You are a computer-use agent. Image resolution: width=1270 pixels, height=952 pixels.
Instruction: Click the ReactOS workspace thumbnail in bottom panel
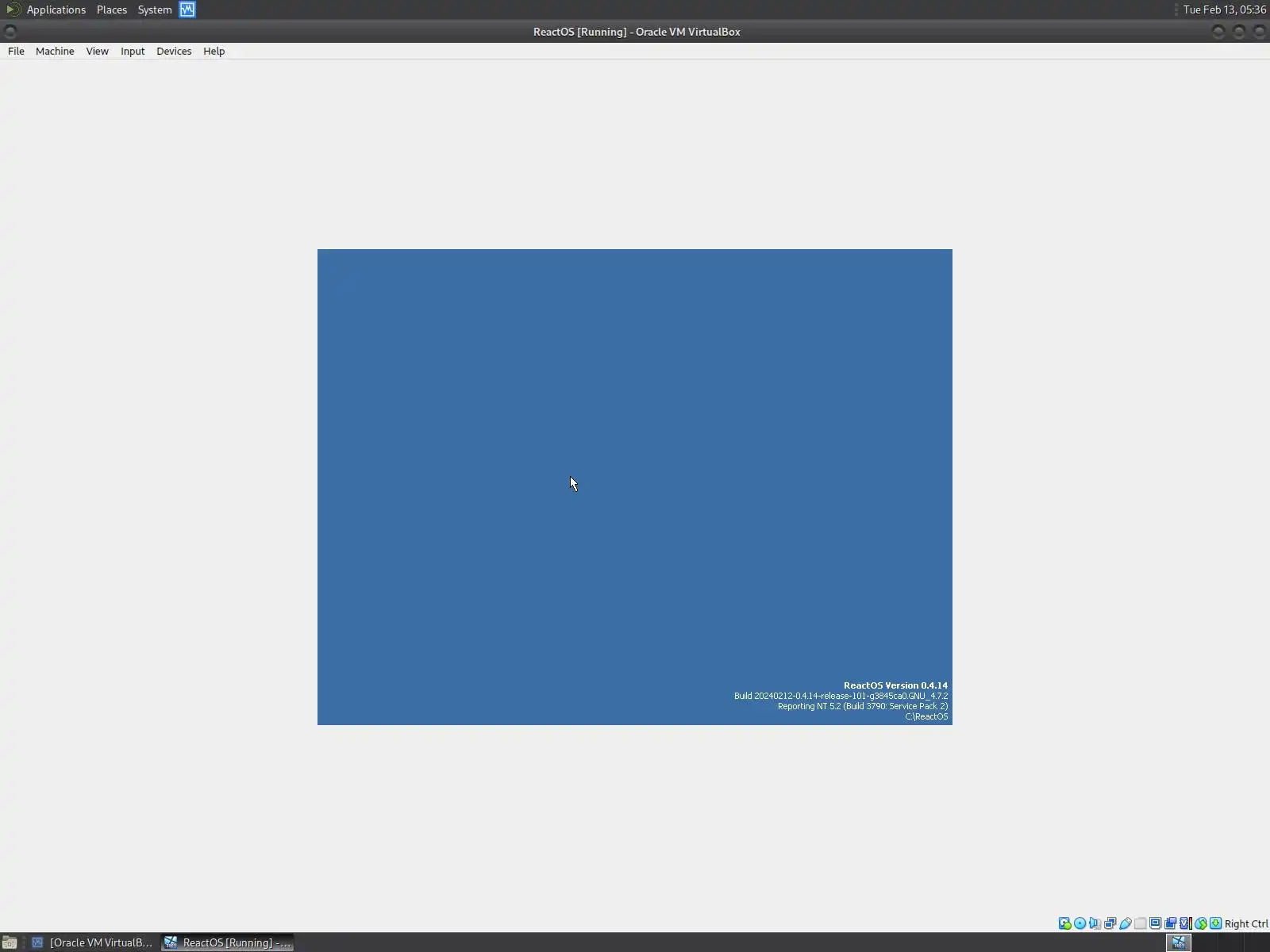(1179, 942)
